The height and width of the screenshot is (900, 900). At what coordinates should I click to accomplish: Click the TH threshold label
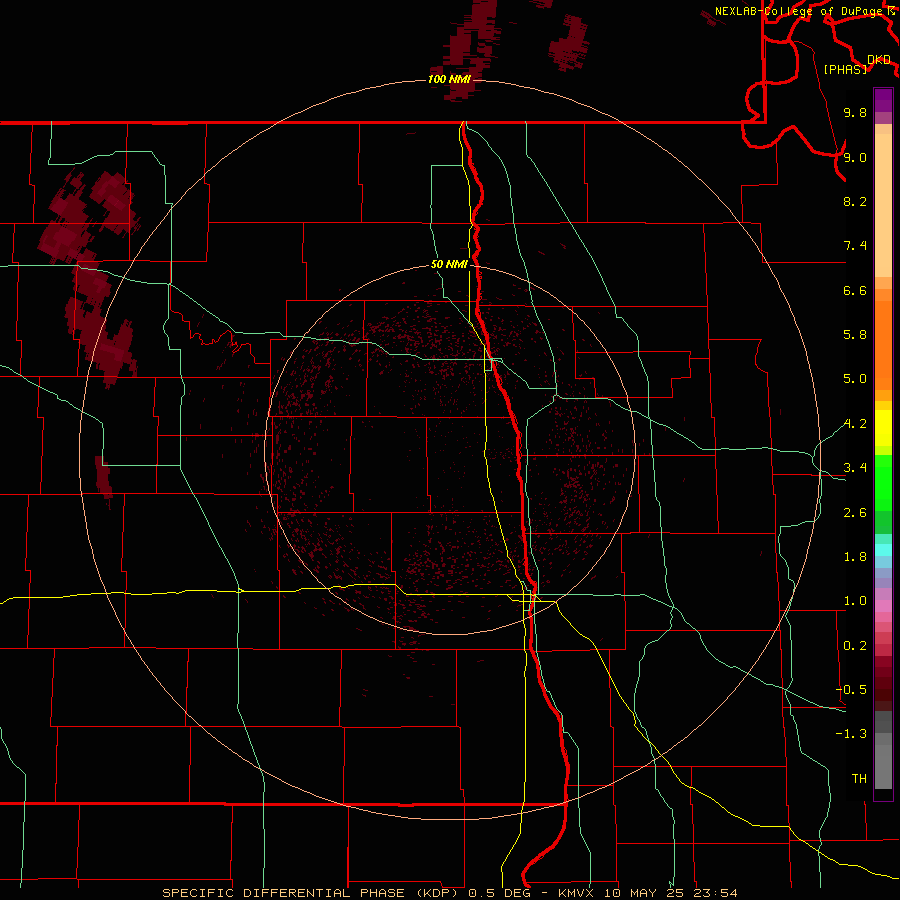click(859, 778)
